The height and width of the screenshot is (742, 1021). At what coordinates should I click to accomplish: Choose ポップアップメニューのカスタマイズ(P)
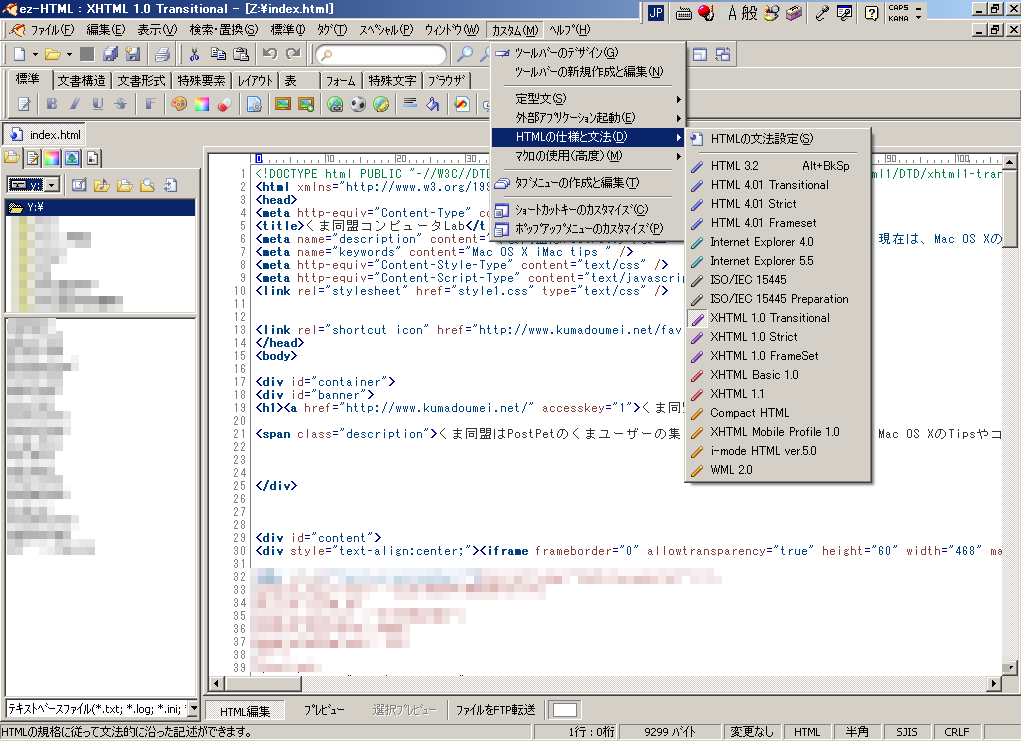[x=589, y=229]
